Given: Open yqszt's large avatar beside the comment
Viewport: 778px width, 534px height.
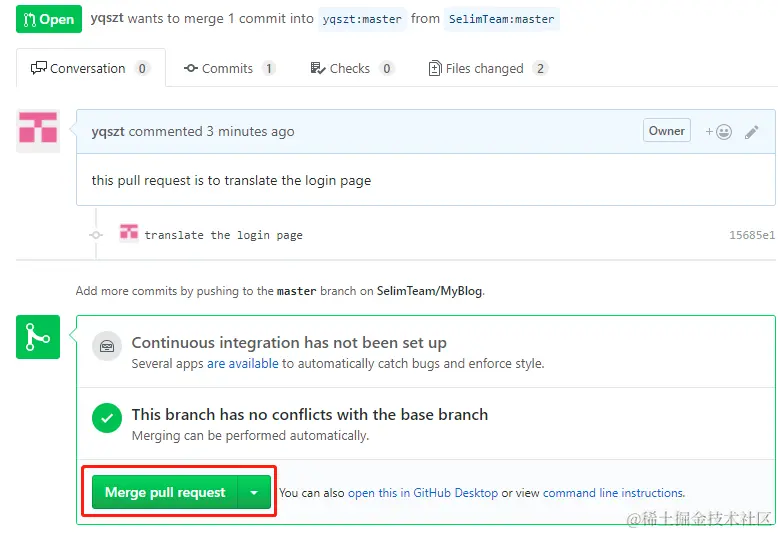Looking at the screenshot, I should pos(38,131).
